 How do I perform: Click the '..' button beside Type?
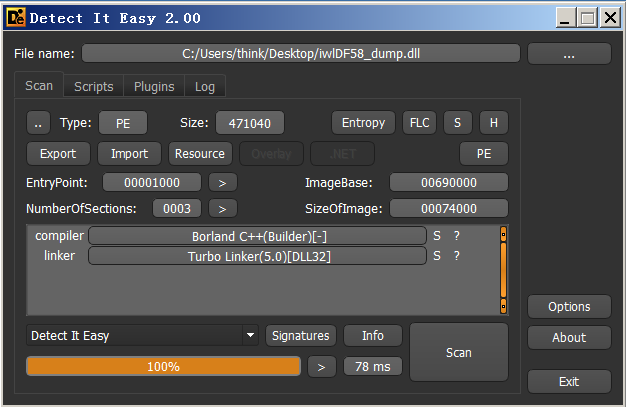(38, 123)
